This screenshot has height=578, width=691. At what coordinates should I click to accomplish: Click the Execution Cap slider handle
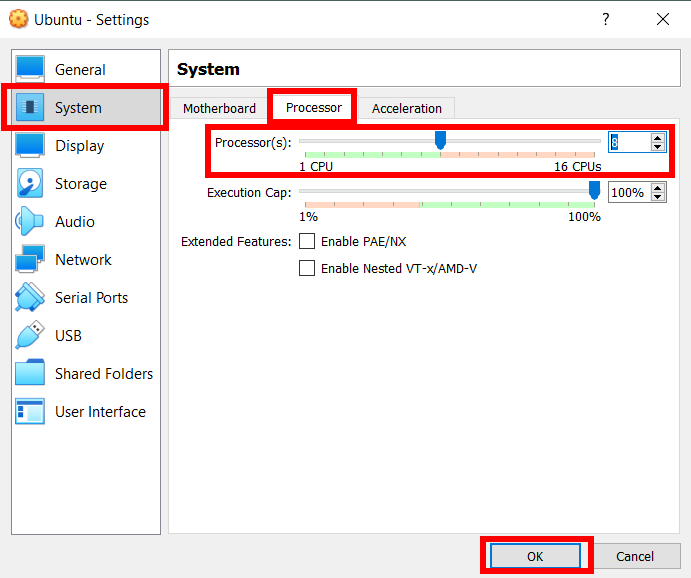(x=594, y=190)
